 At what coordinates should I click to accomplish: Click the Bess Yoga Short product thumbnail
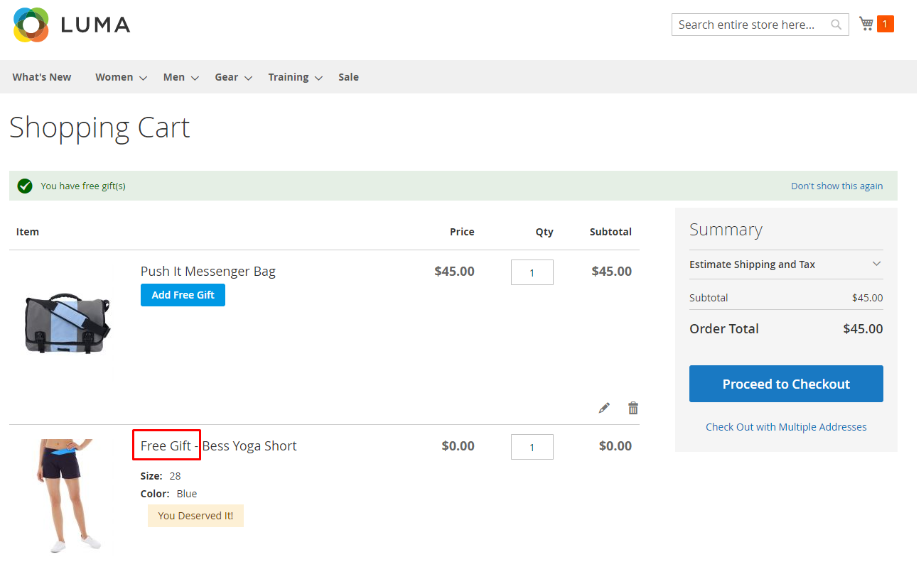click(67, 494)
